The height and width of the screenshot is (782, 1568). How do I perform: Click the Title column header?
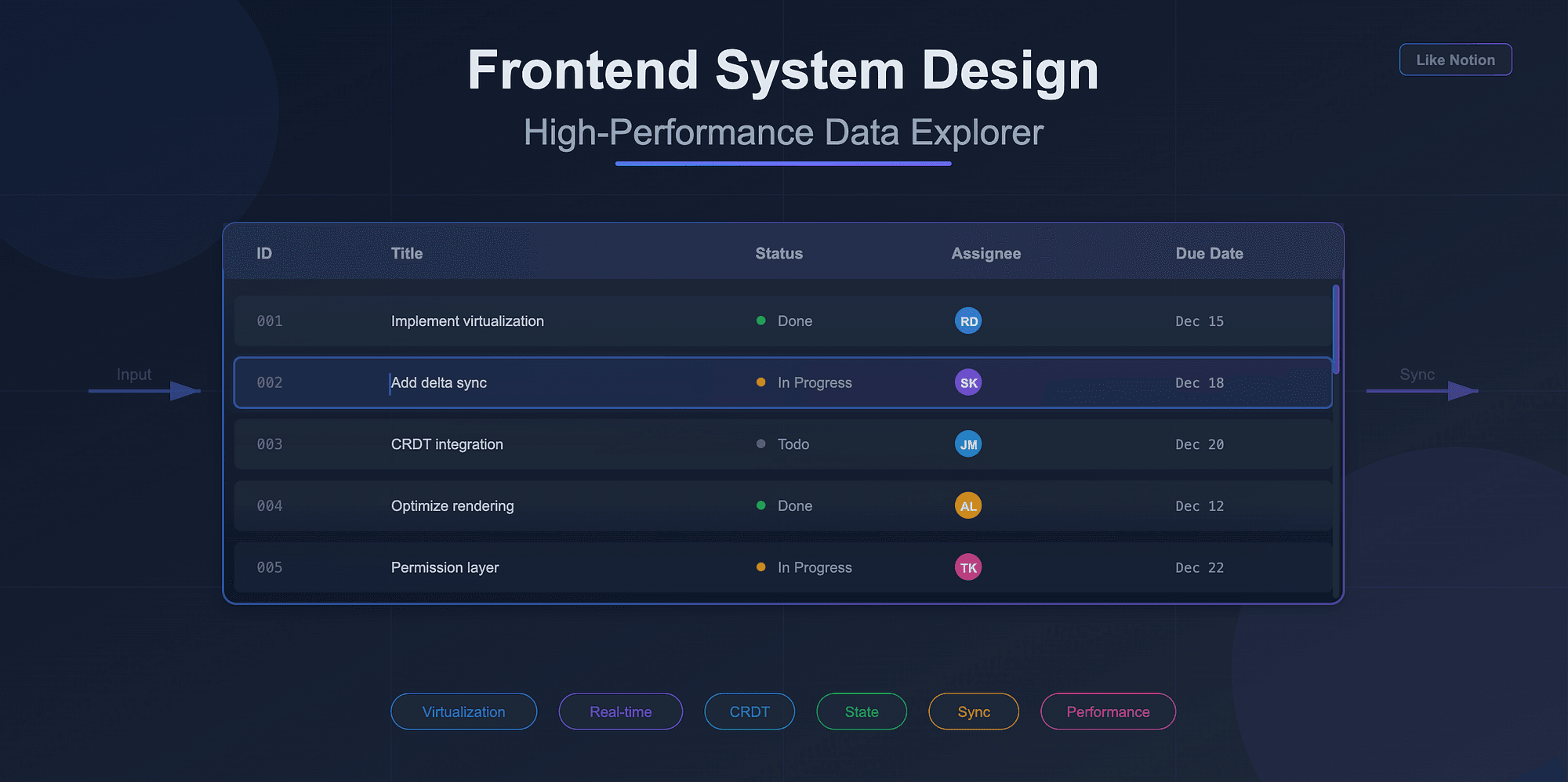coord(406,253)
